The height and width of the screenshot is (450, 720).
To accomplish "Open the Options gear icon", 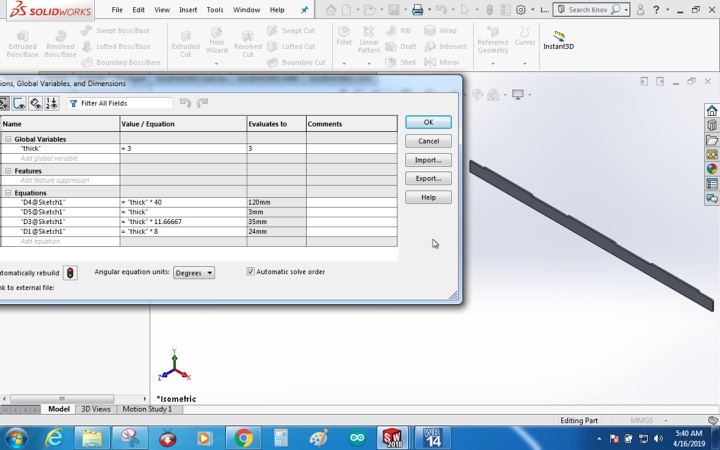I will [521, 10].
